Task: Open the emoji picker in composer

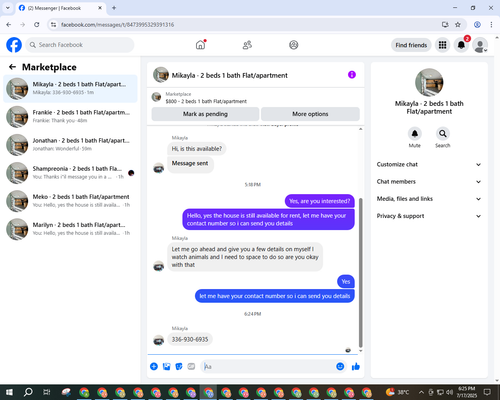Action: 340,367
